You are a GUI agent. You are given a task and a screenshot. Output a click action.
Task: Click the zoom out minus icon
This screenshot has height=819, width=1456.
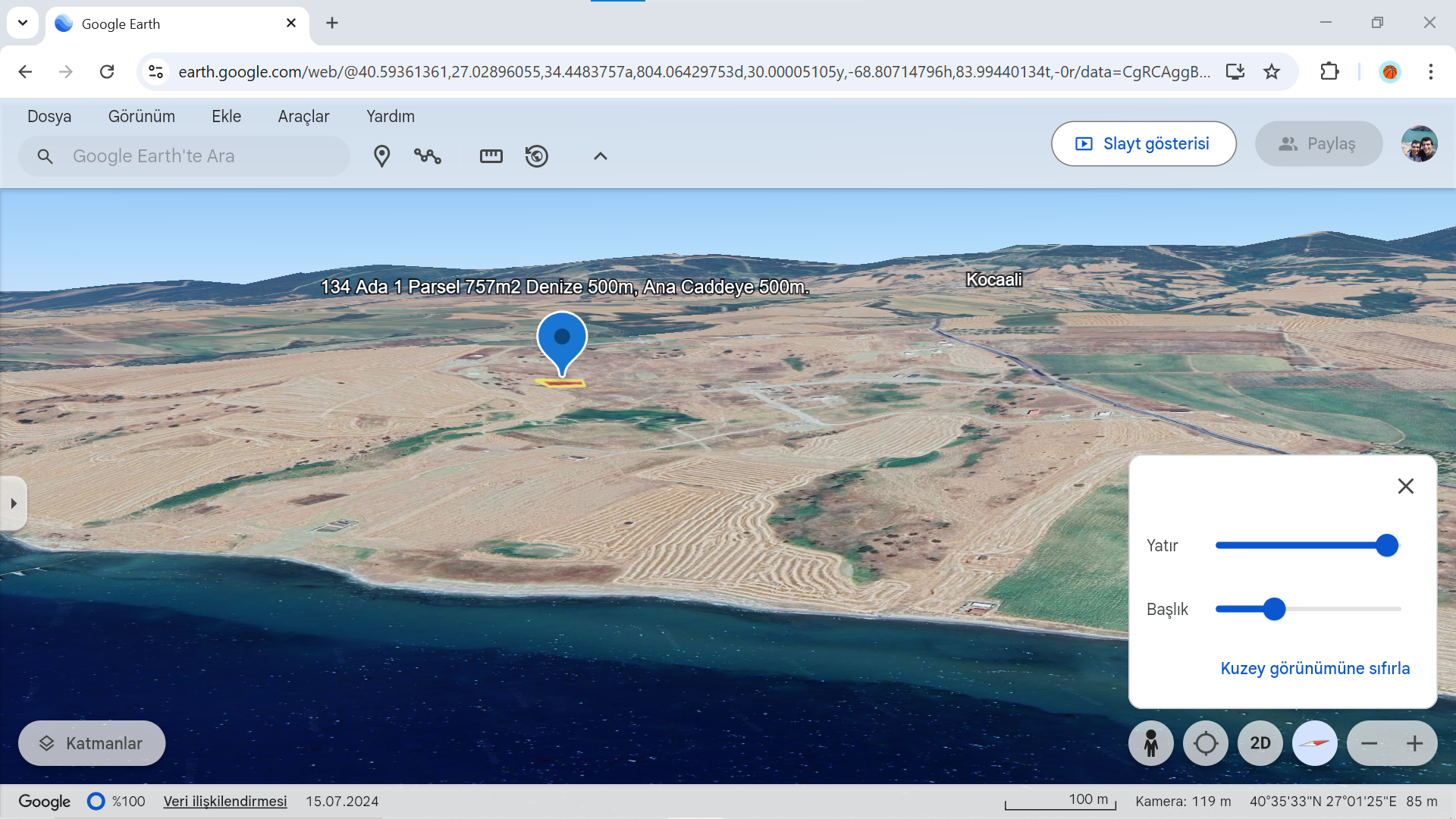coord(1369,743)
